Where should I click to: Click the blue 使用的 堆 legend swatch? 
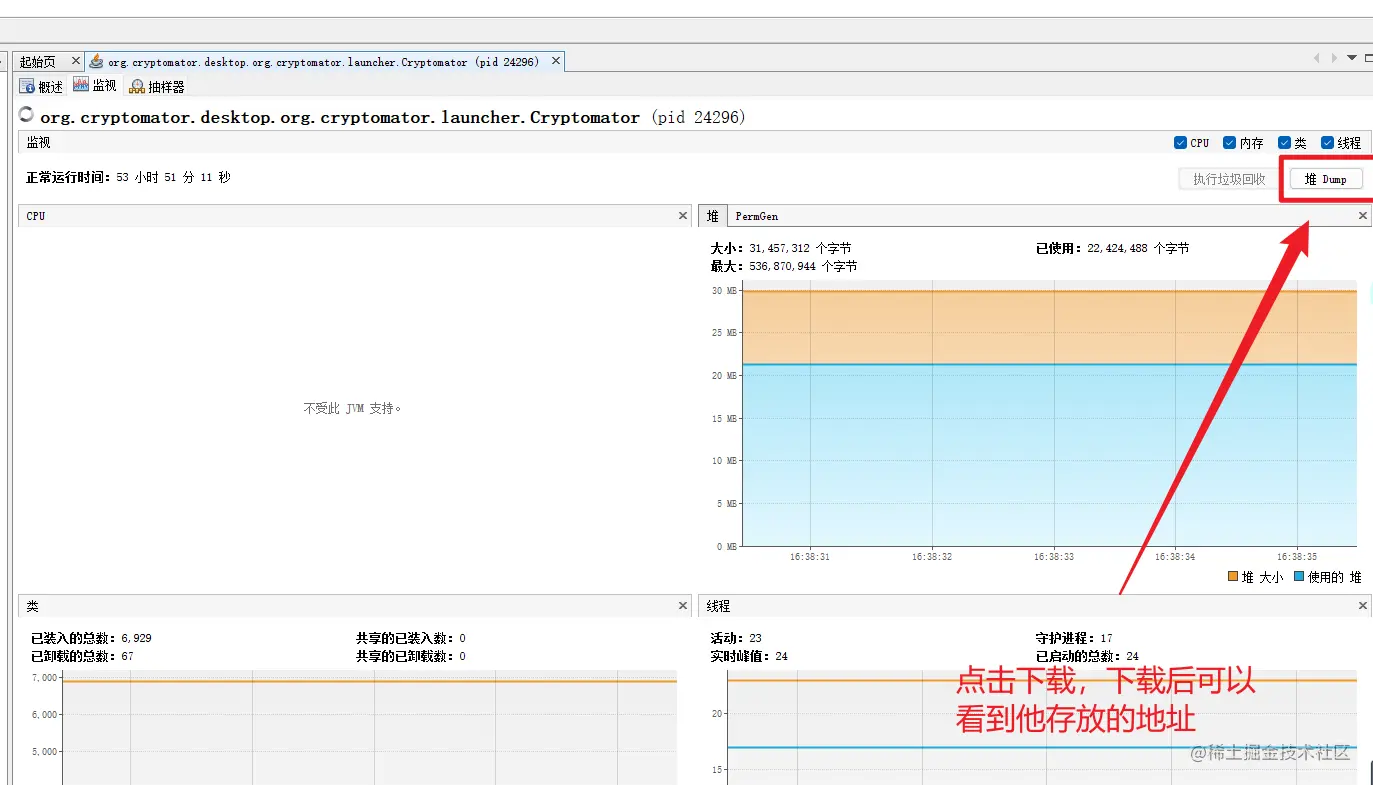pyautogui.click(x=1299, y=577)
